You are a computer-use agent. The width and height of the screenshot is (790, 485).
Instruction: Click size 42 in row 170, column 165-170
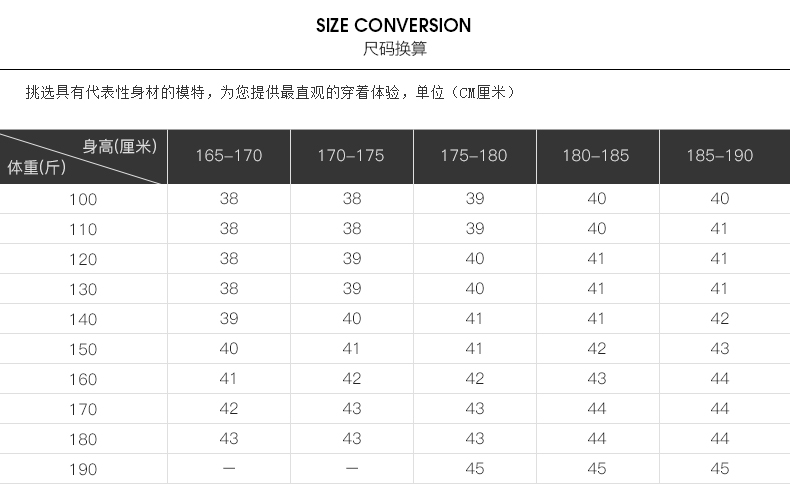[229, 408]
